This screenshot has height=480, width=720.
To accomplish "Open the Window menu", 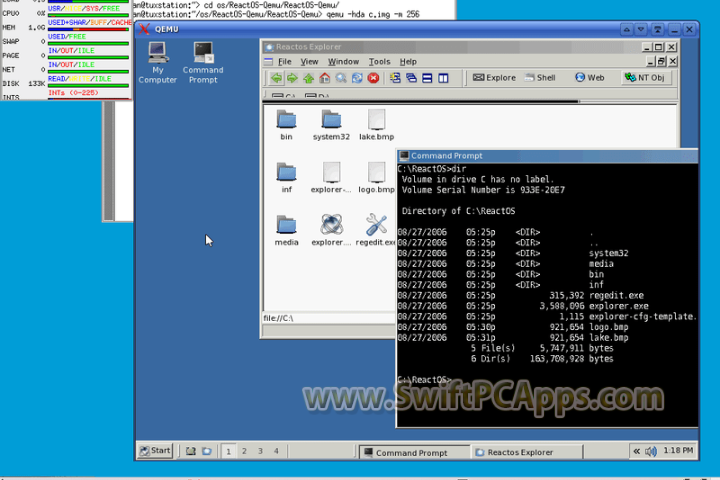I will [x=343, y=62].
